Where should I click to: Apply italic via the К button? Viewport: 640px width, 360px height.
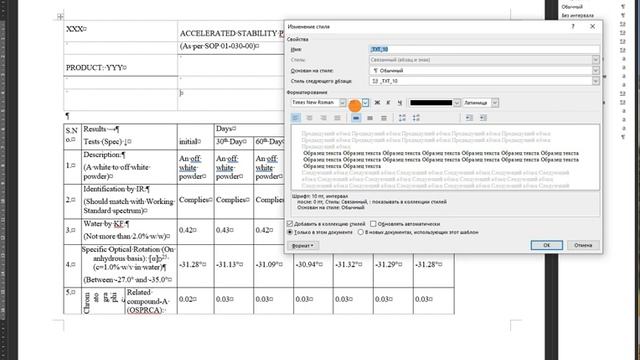388,103
